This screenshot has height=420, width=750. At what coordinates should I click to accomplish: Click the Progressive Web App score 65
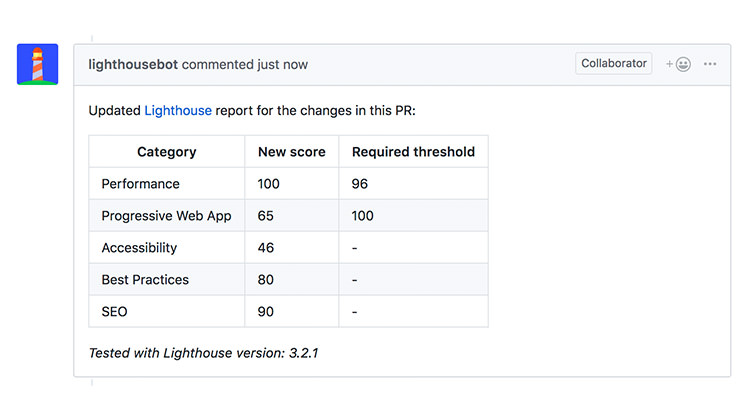(266, 216)
